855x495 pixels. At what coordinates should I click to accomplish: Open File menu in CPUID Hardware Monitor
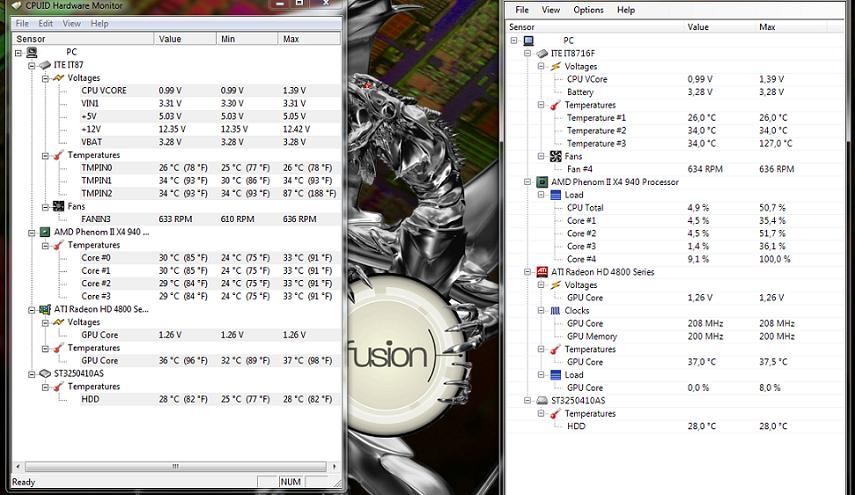coord(22,23)
